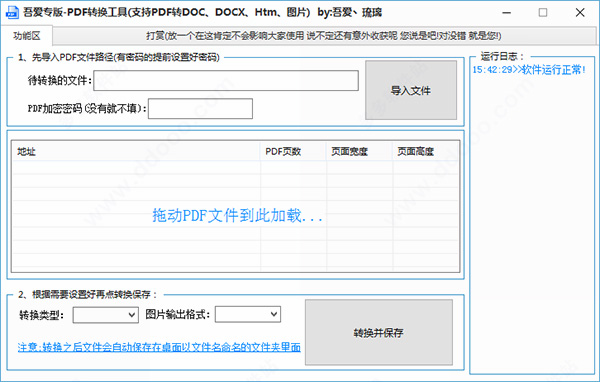The image size is (600, 382).
Task: Click the PDF页数 column header
Action: (x=293, y=152)
